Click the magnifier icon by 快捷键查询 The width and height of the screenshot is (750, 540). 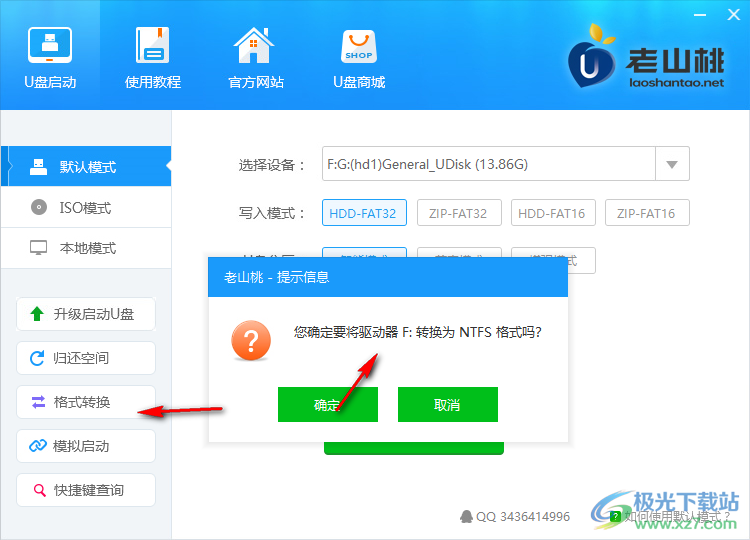39,490
